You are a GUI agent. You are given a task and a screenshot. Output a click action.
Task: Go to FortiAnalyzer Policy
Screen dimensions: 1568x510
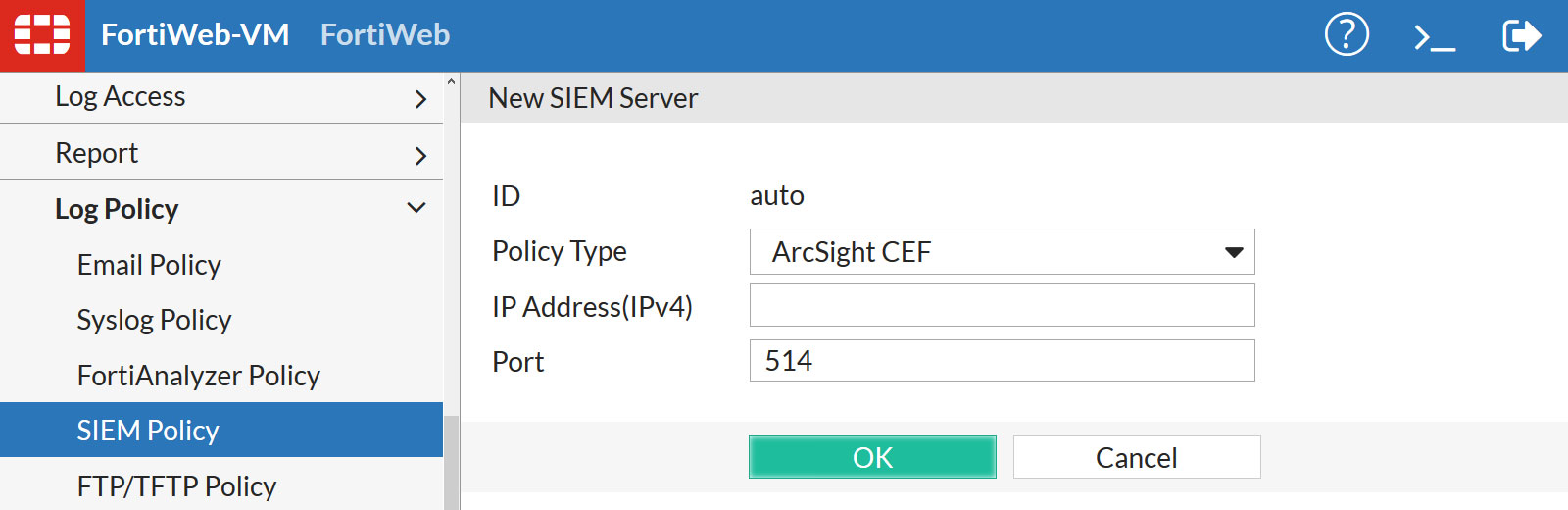click(198, 376)
